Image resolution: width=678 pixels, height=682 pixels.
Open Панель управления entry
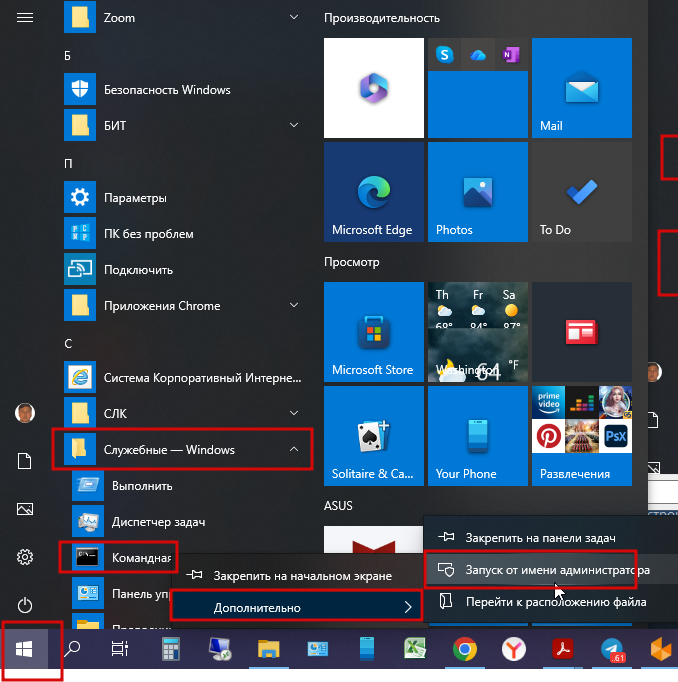click(122, 593)
